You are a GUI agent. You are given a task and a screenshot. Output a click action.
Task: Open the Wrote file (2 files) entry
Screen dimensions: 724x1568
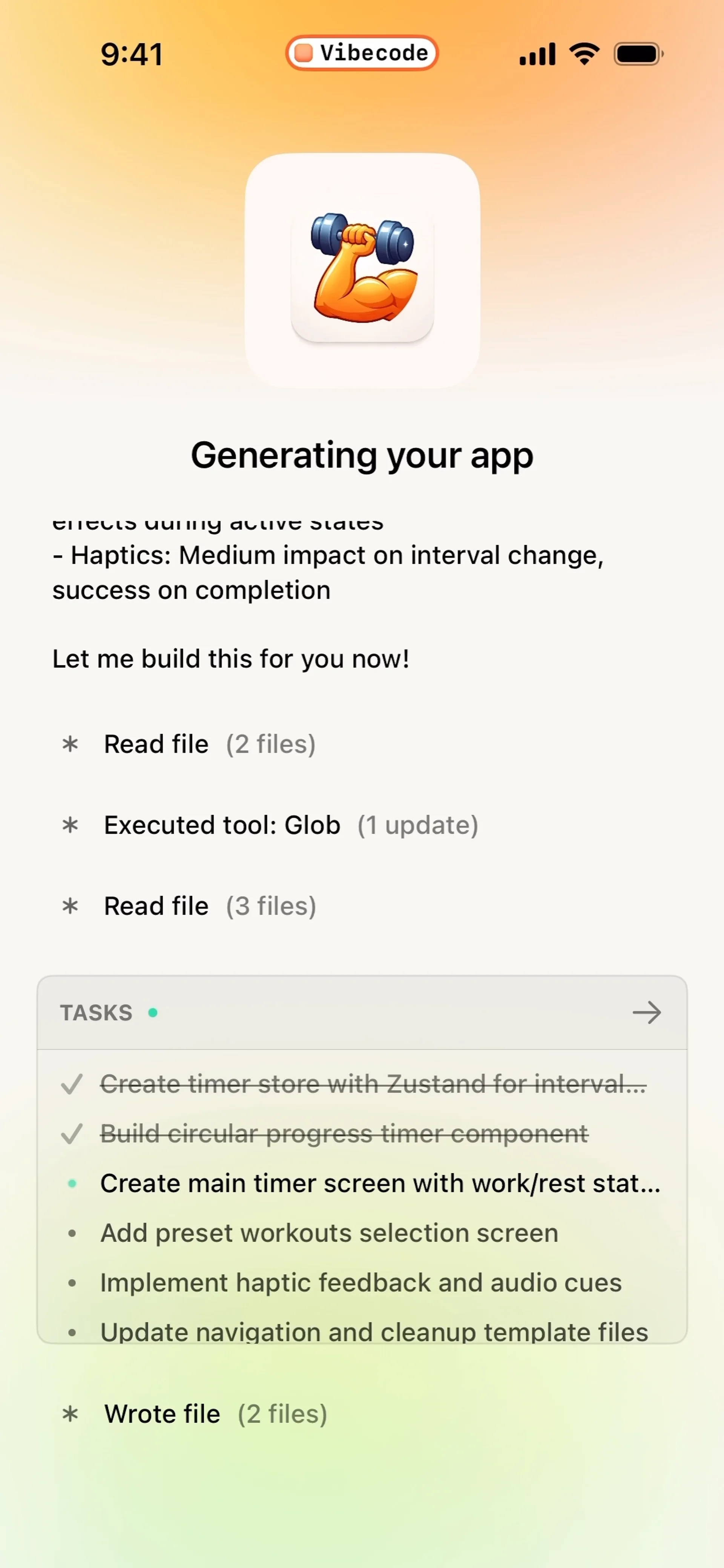coord(215,1413)
